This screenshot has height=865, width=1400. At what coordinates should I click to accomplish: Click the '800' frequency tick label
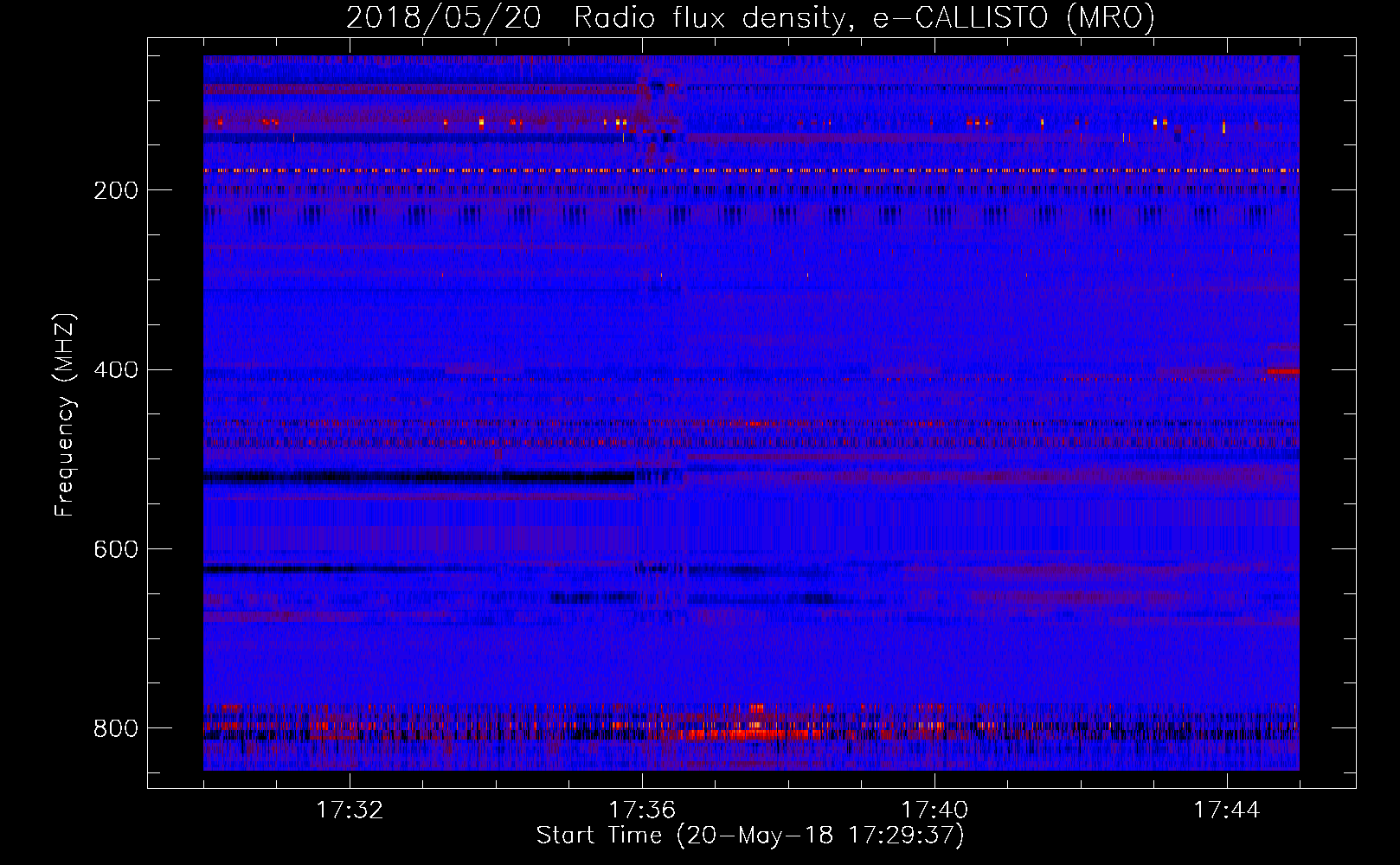click(x=116, y=729)
